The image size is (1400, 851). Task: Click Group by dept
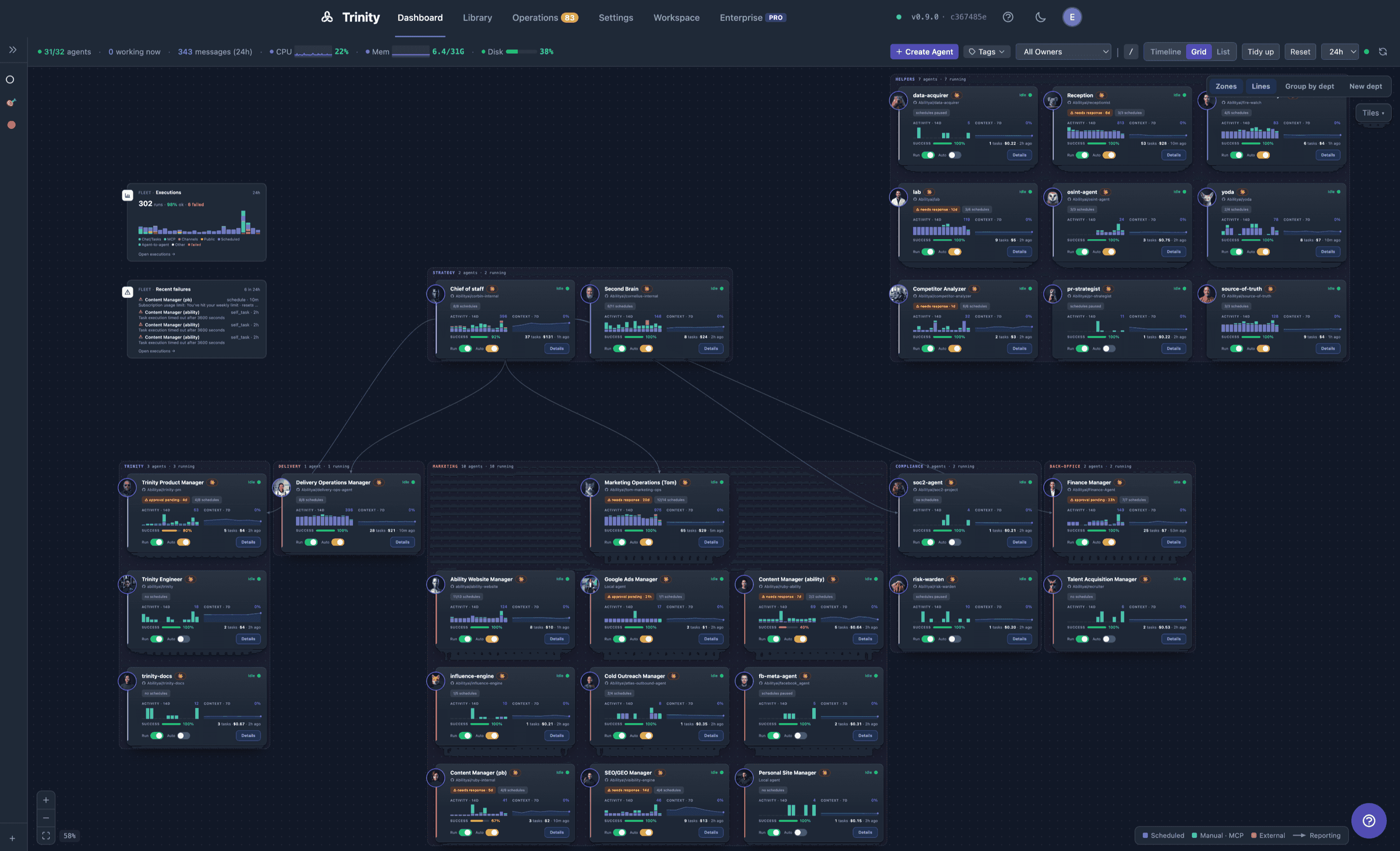(x=1309, y=87)
